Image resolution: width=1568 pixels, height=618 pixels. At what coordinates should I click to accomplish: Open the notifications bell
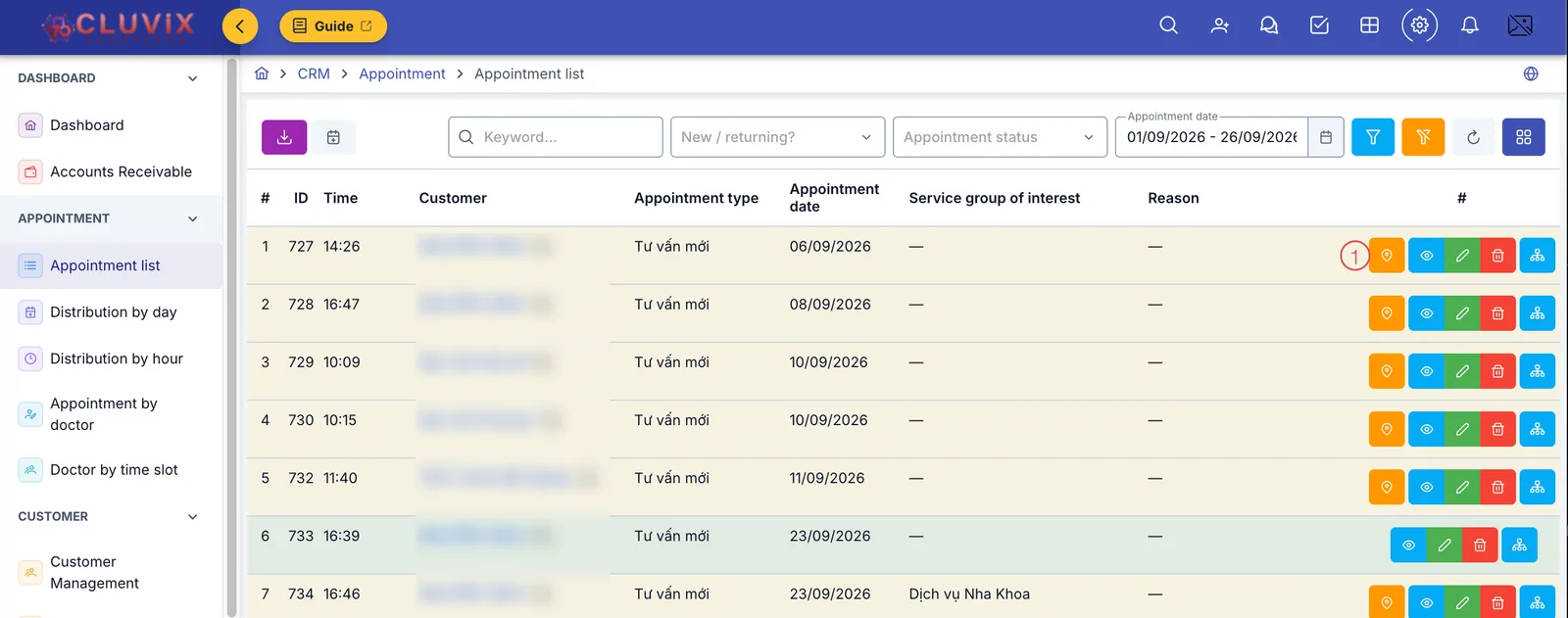click(1470, 25)
